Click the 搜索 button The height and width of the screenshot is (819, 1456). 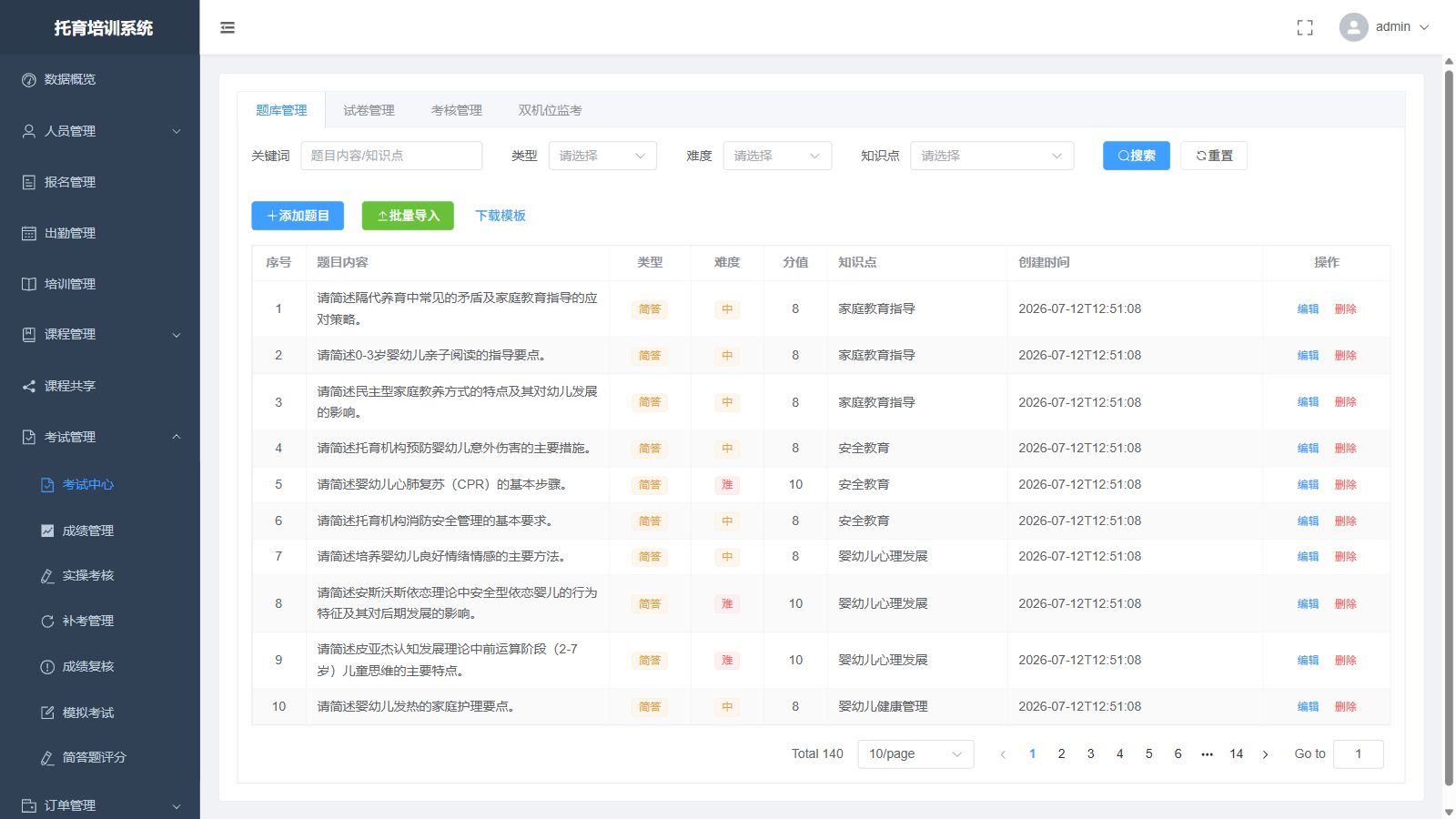click(x=1137, y=156)
